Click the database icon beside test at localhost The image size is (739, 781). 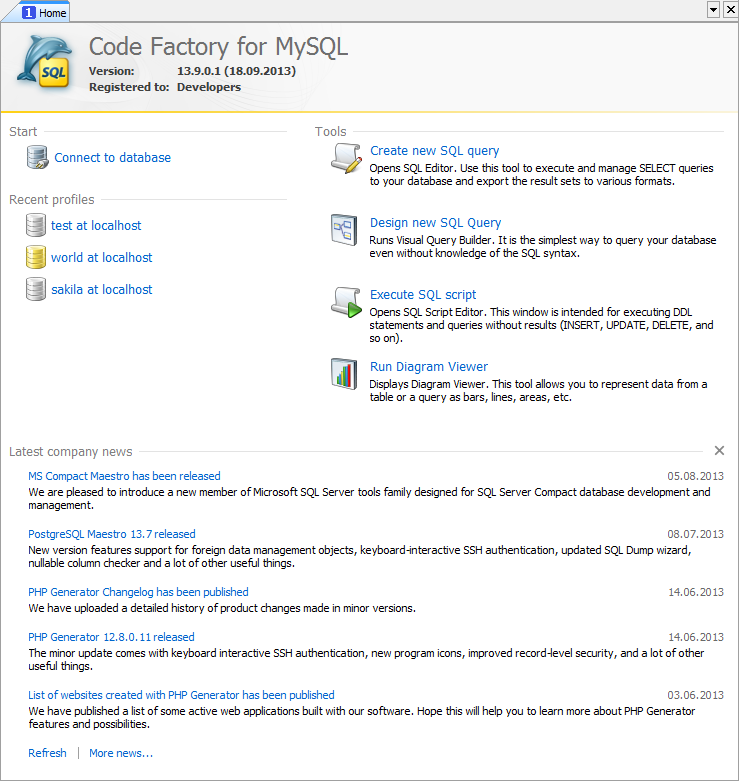[36, 225]
